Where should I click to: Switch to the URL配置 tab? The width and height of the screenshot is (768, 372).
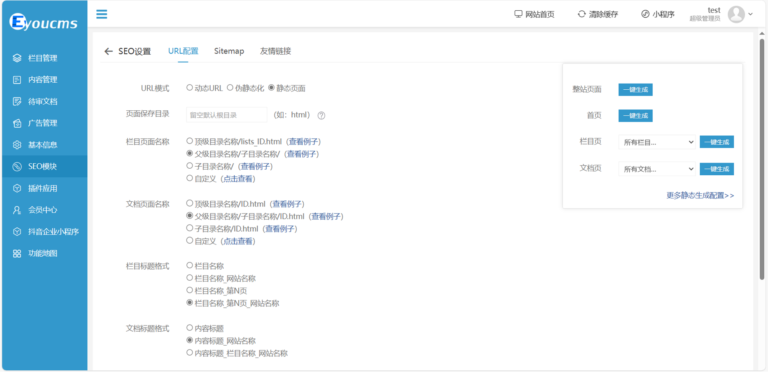tap(183, 51)
